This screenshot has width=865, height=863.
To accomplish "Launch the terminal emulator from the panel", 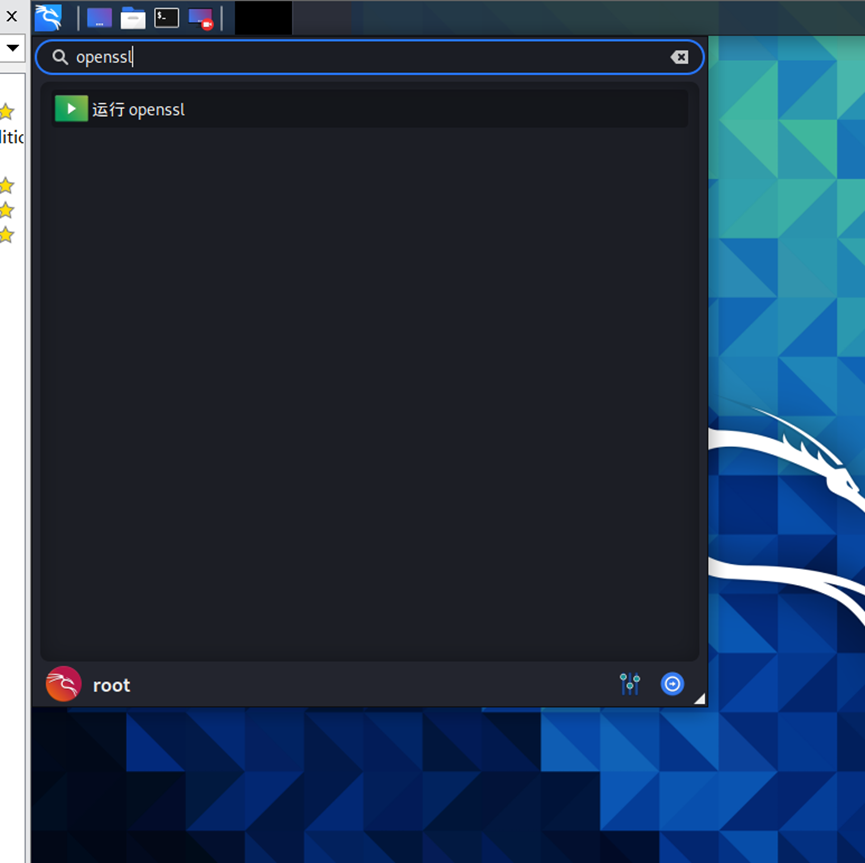I will (167, 18).
